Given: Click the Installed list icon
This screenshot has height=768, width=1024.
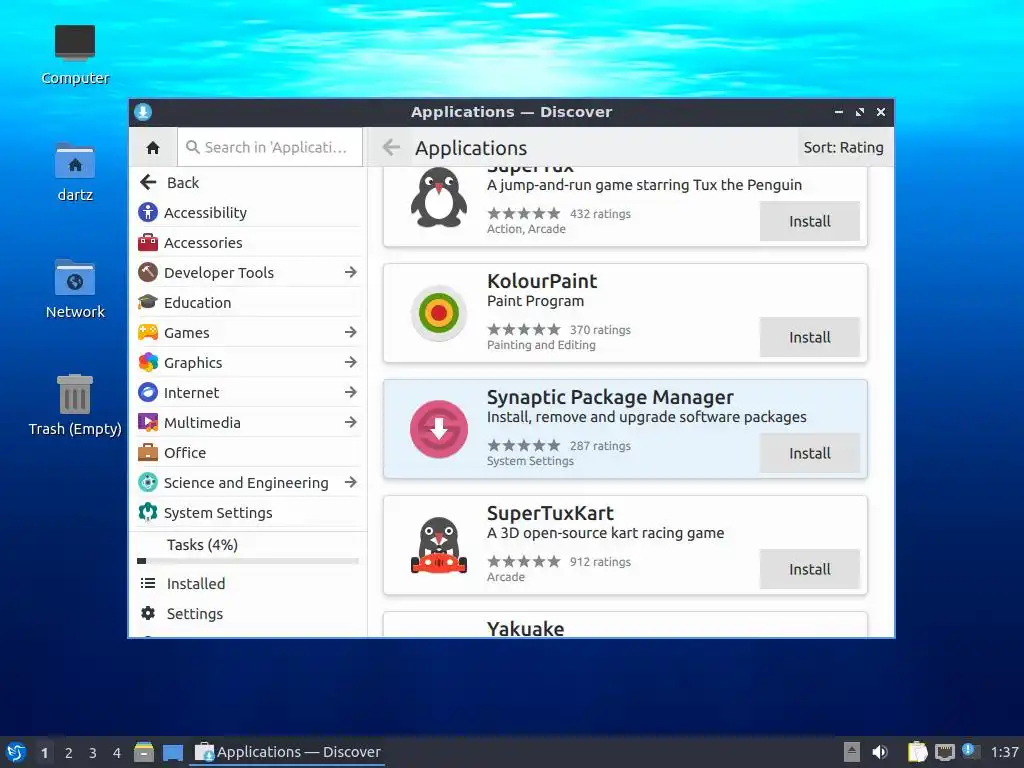Looking at the screenshot, I should pos(148,583).
